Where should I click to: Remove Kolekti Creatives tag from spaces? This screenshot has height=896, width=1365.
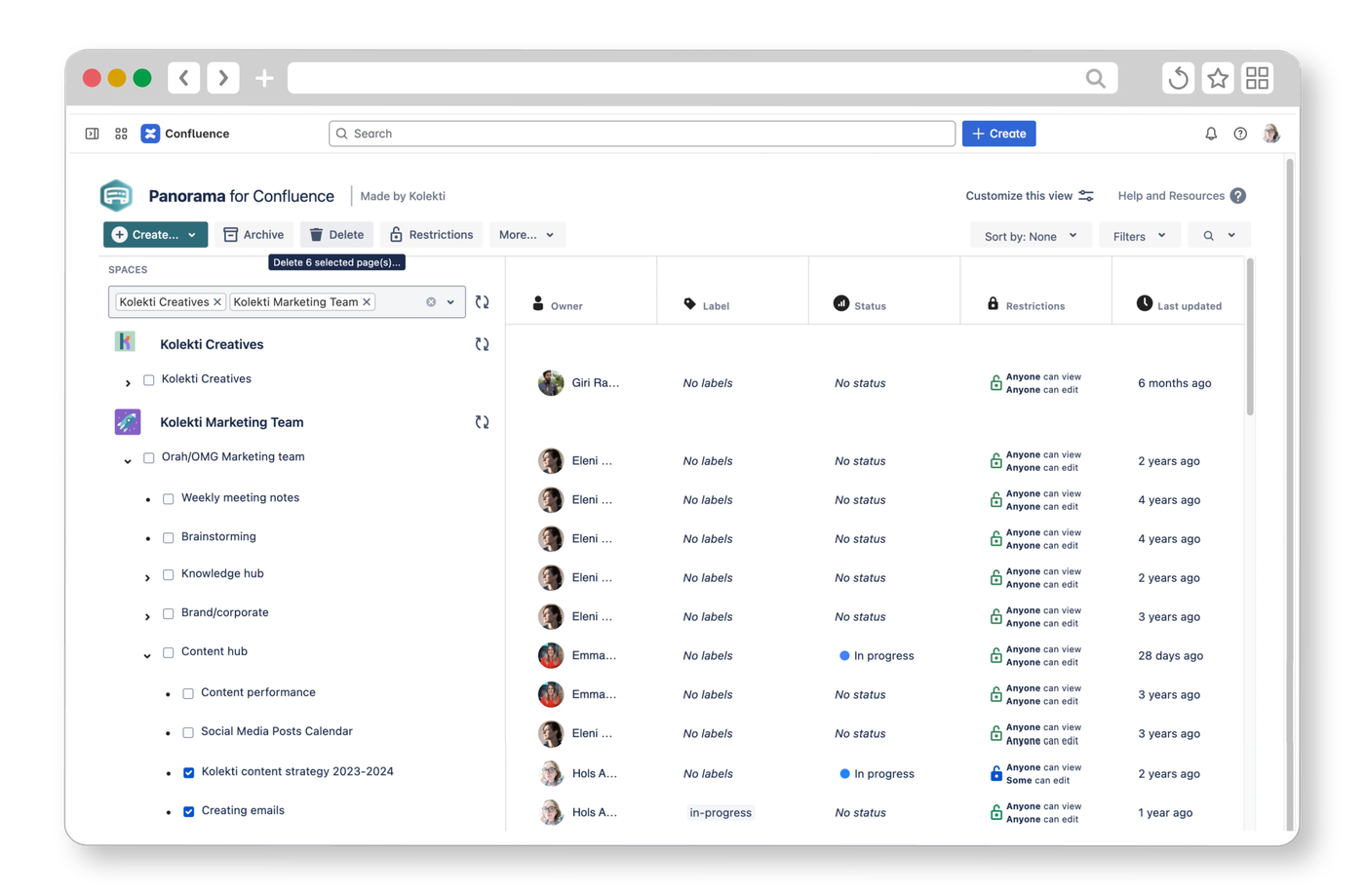(x=217, y=302)
